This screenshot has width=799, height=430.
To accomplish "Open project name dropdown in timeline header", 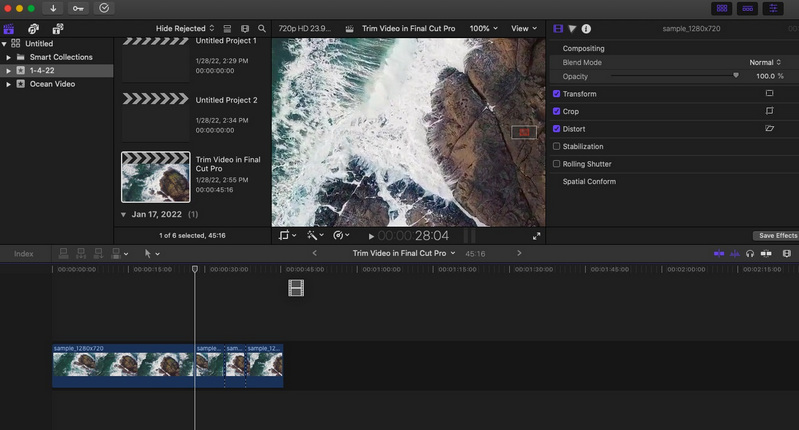I will [x=404, y=253].
